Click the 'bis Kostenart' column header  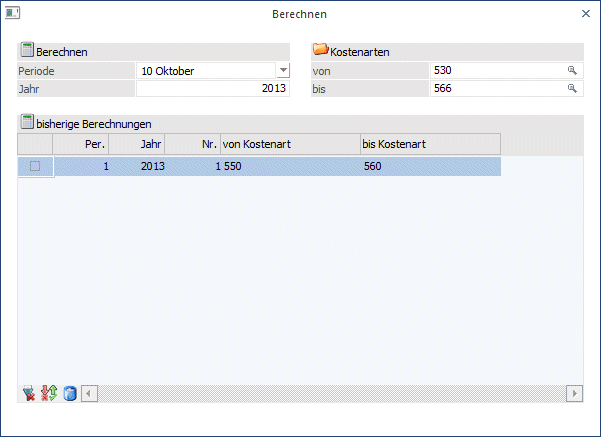coord(430,145)
